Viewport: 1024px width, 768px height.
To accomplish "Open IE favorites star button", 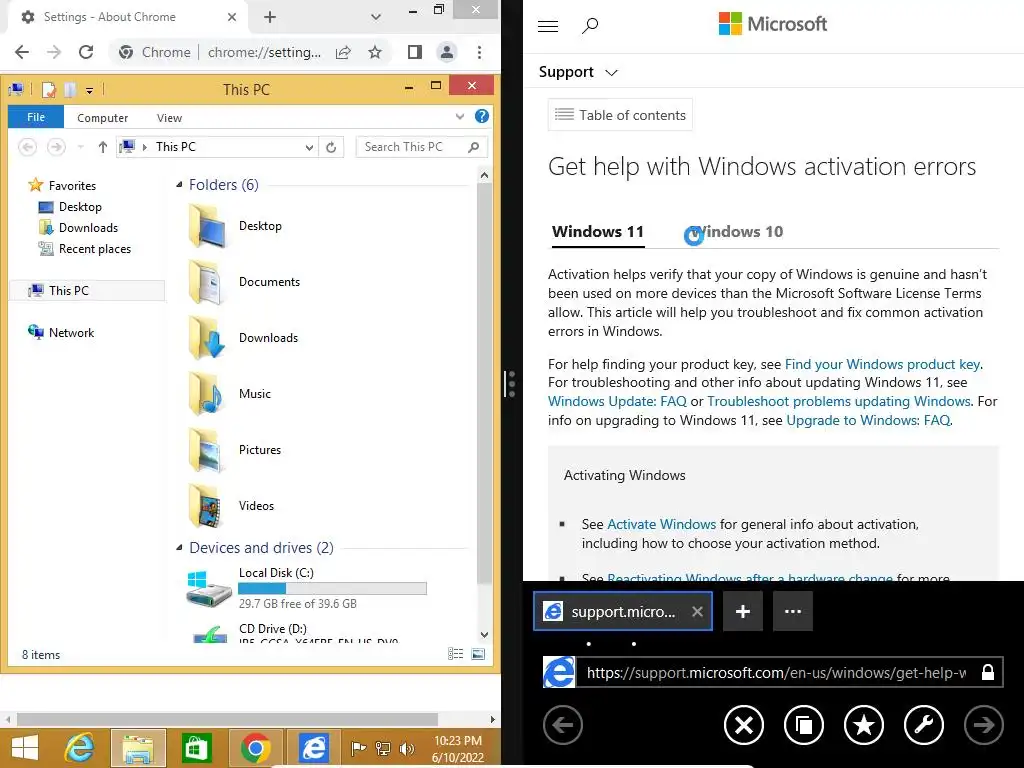I will (864, 725).
